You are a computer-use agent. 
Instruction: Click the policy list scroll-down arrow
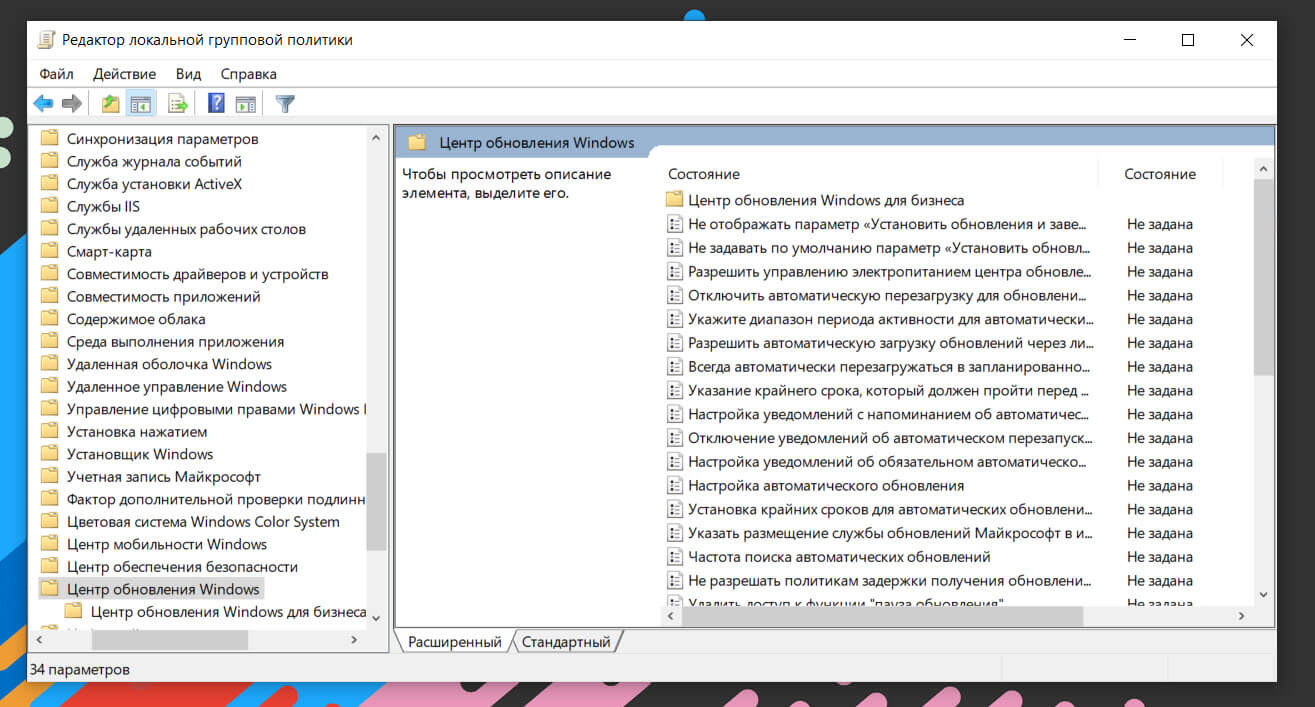tap(1264, 594)
